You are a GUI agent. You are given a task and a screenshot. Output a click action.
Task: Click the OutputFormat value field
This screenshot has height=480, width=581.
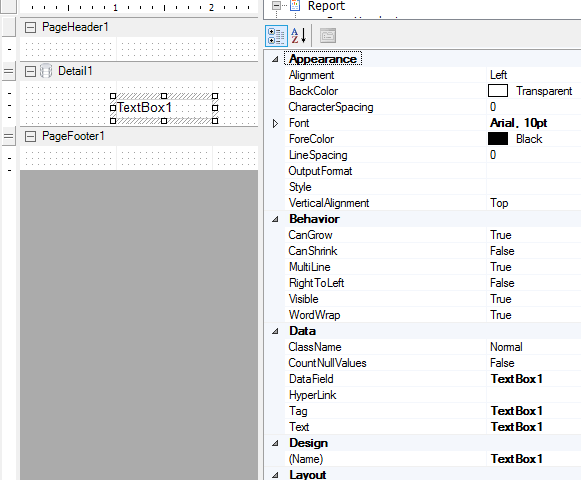[534, 171]
